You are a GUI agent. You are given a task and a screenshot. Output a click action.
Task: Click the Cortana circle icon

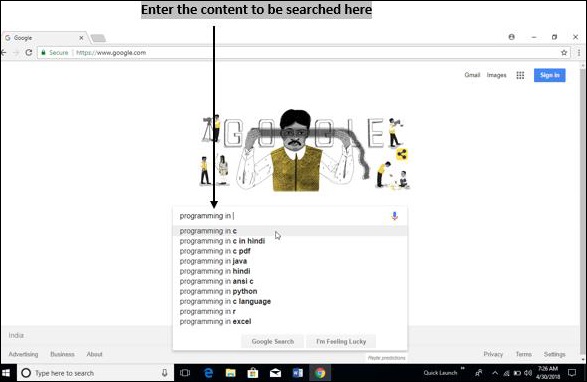26,373
